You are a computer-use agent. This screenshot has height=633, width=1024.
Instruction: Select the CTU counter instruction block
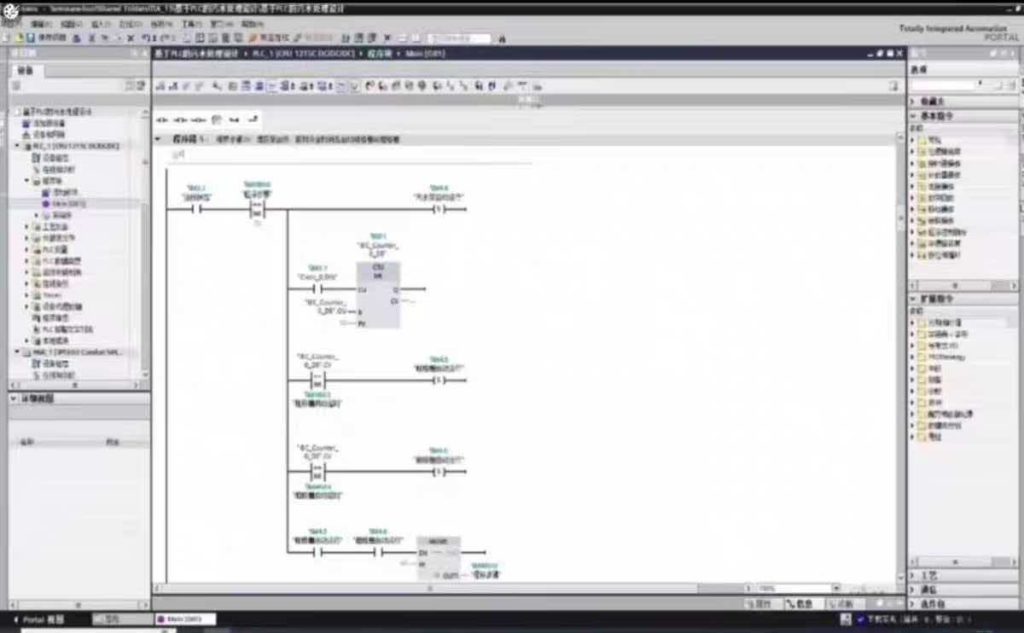pos(378,294)
